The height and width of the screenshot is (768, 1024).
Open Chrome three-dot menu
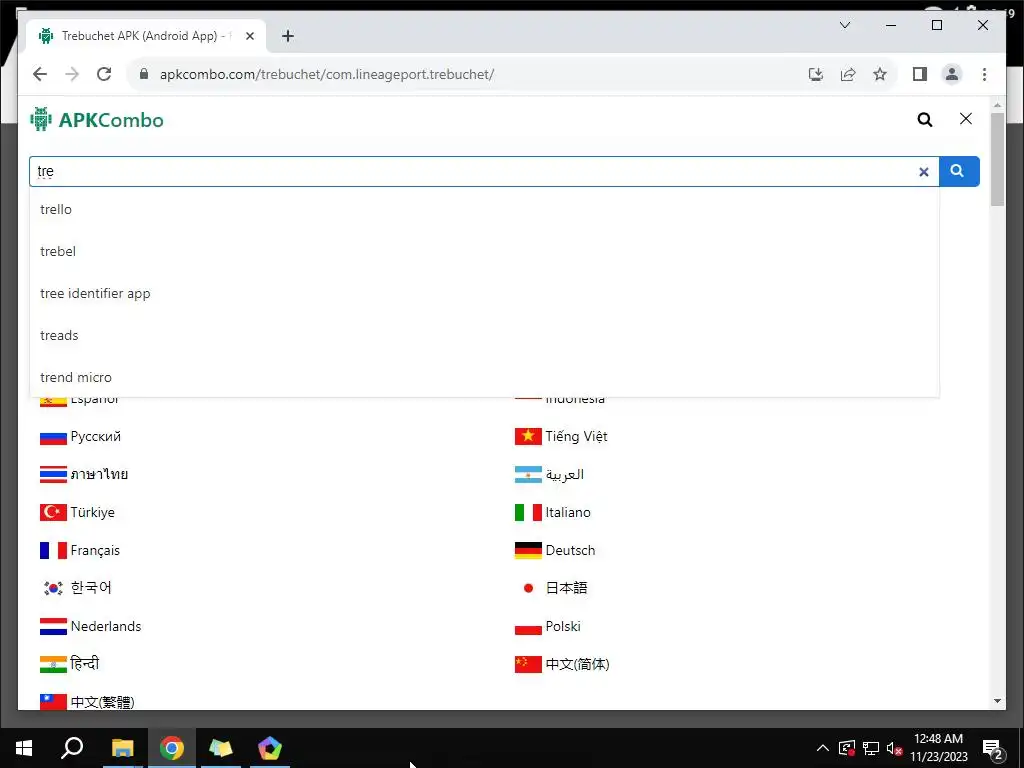pos(984,74)
